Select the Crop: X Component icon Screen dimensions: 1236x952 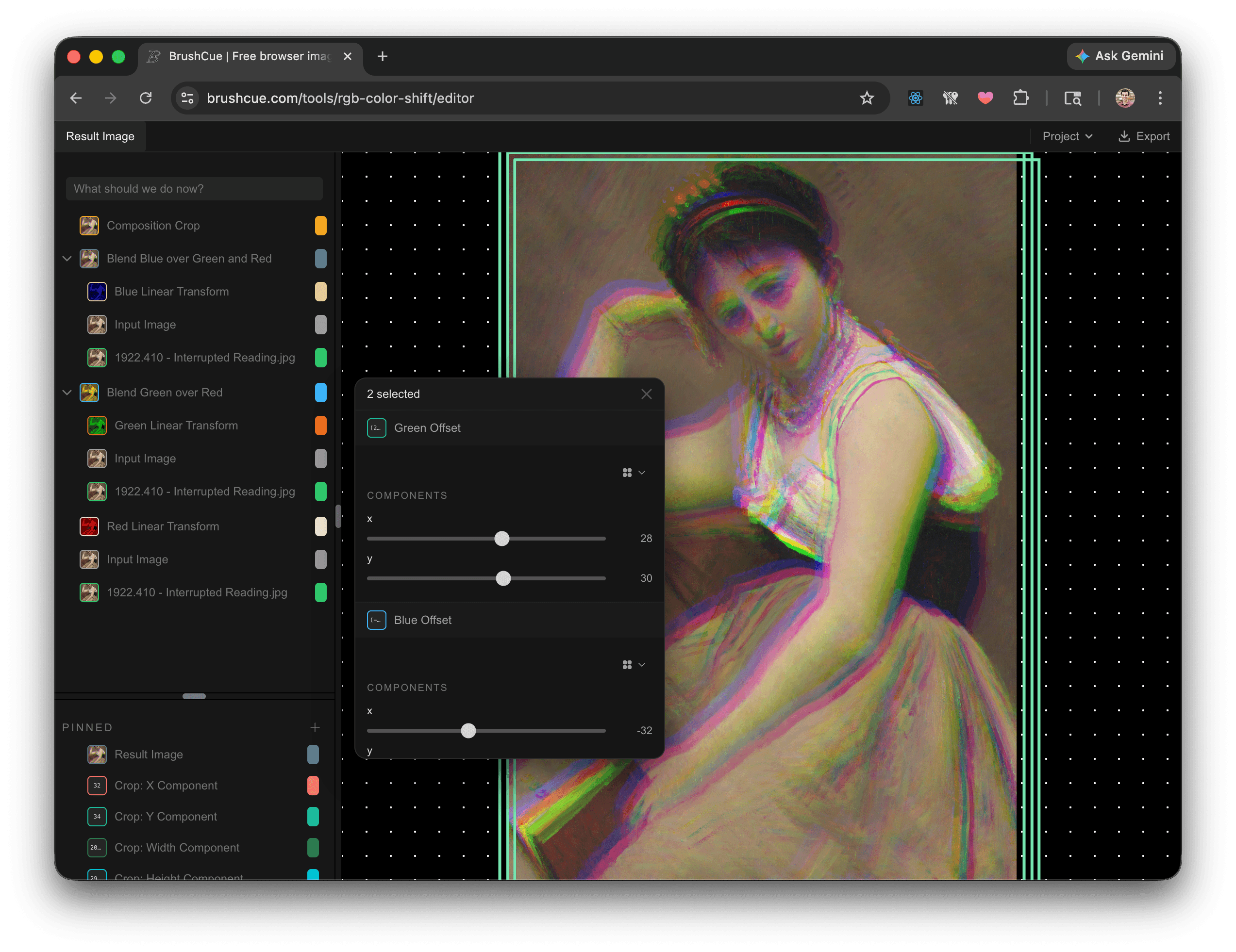pyautogui.click(x=97, y=786)
